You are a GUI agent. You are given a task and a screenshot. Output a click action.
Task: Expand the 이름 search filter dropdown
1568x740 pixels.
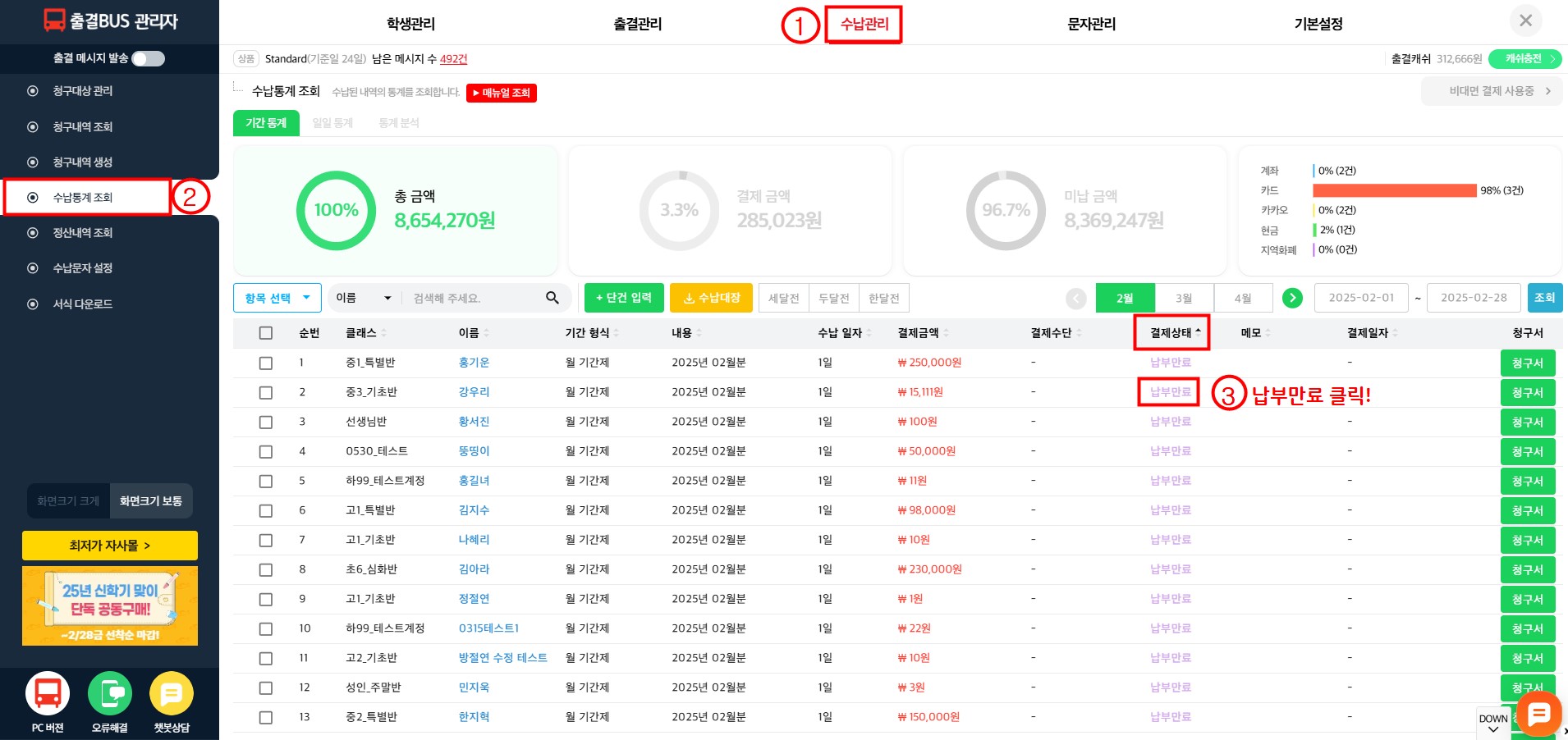(364, 298)
